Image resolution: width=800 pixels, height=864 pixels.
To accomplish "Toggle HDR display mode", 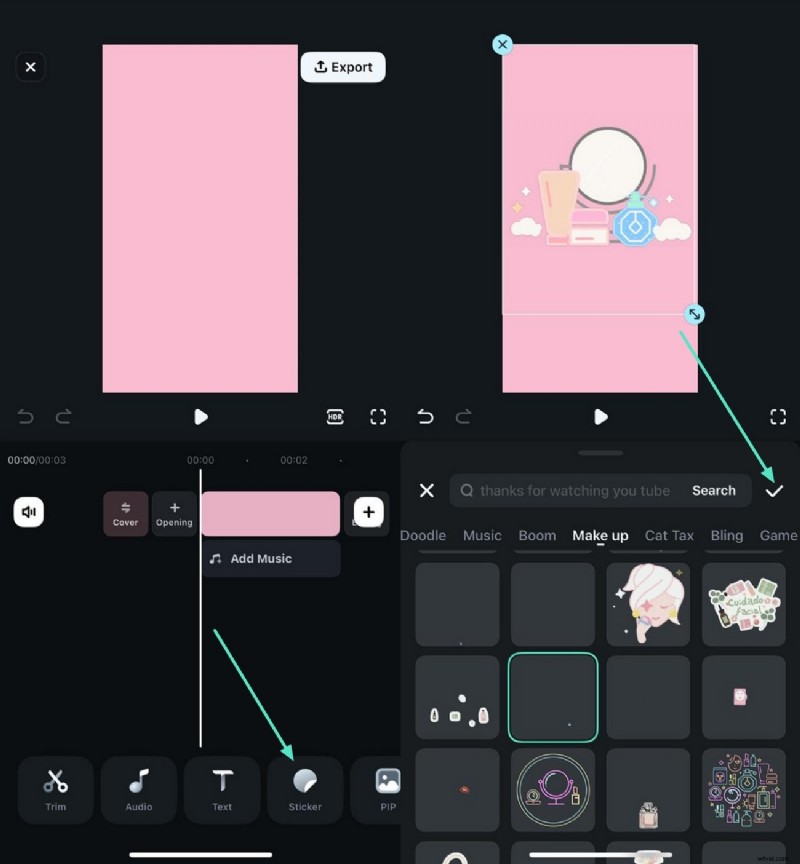I will click(334, 417).
